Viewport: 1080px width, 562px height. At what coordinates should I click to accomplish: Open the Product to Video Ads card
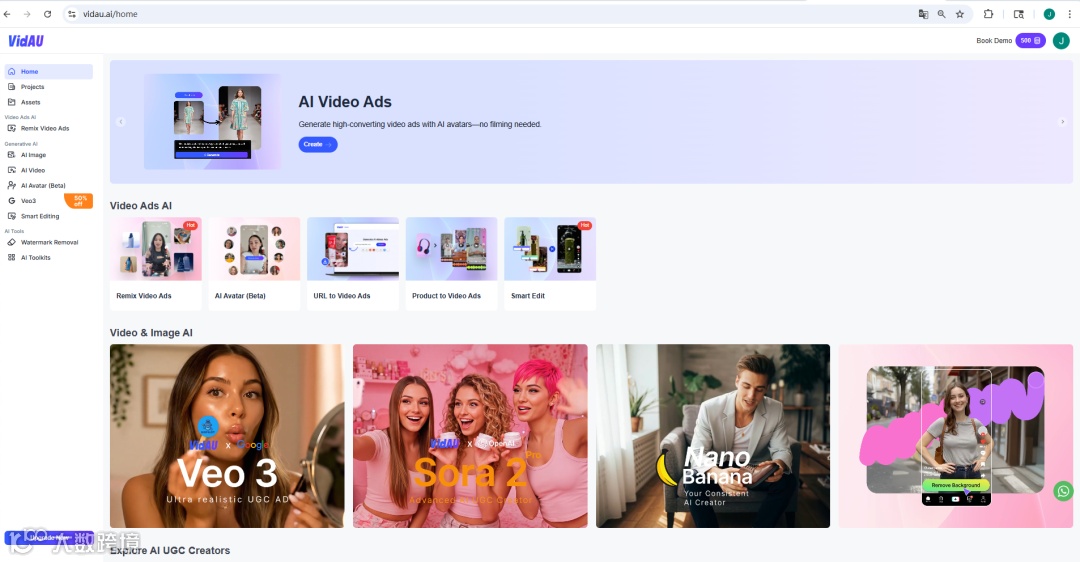(x=451, y=264)
